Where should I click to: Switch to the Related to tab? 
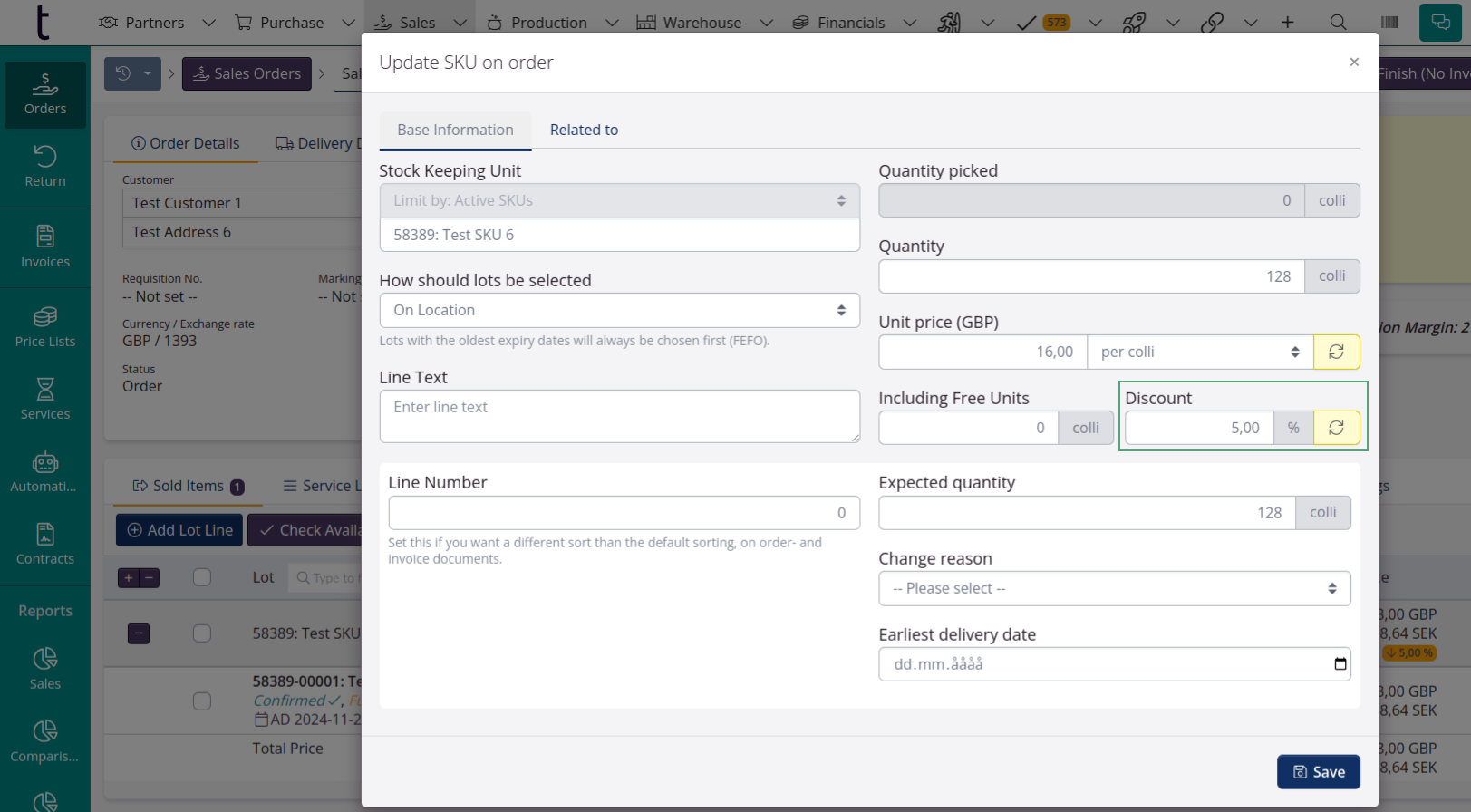coord(584,130)
